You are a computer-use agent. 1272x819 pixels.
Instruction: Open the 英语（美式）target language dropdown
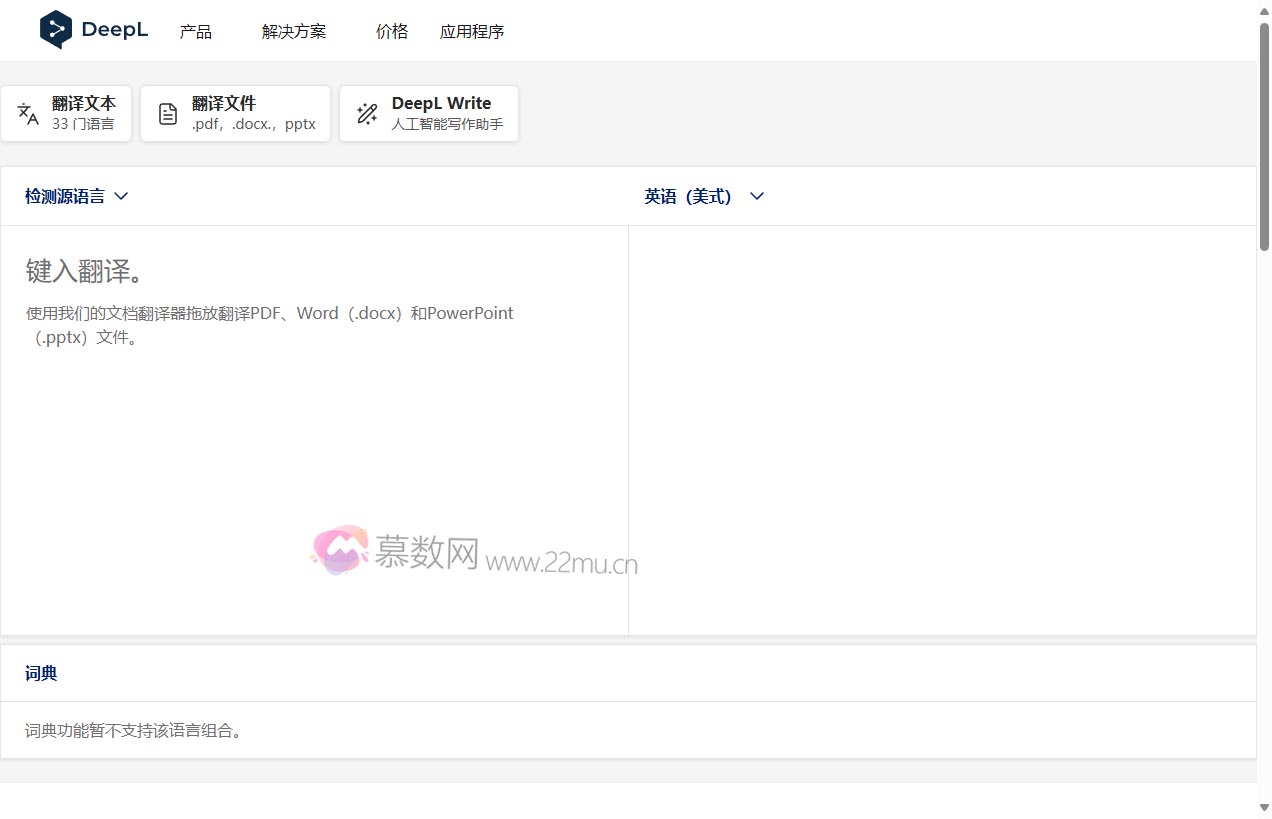click(x=689, y=196)
